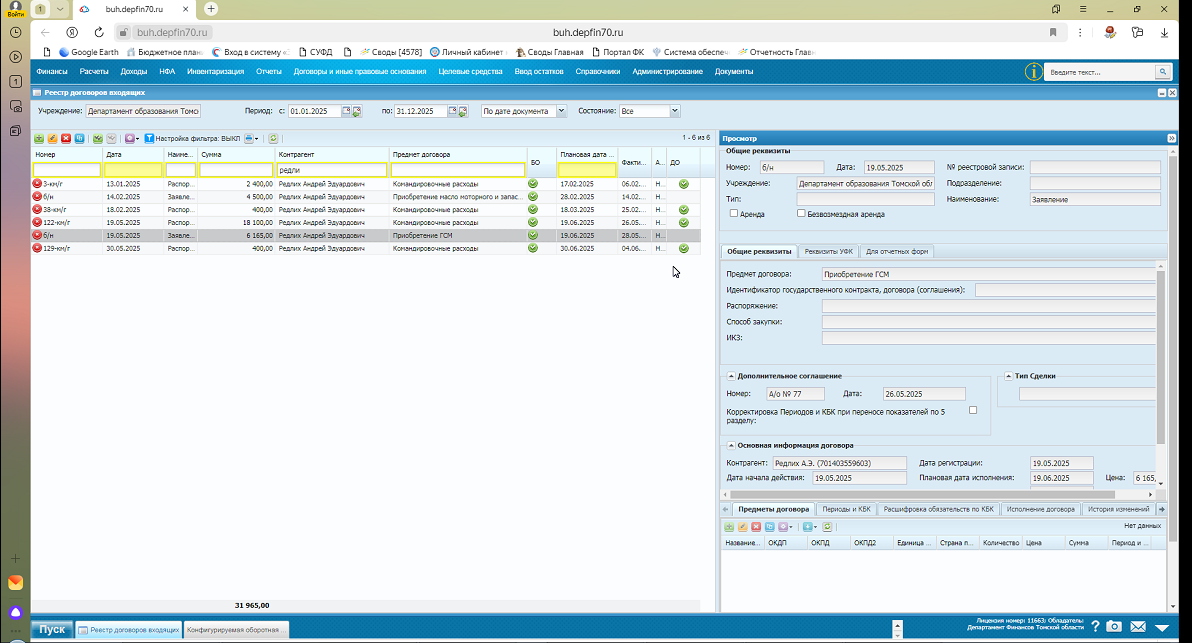Copy the selected contract record
This screenshot has height=643, width=1192.
(x=80, y=138)
